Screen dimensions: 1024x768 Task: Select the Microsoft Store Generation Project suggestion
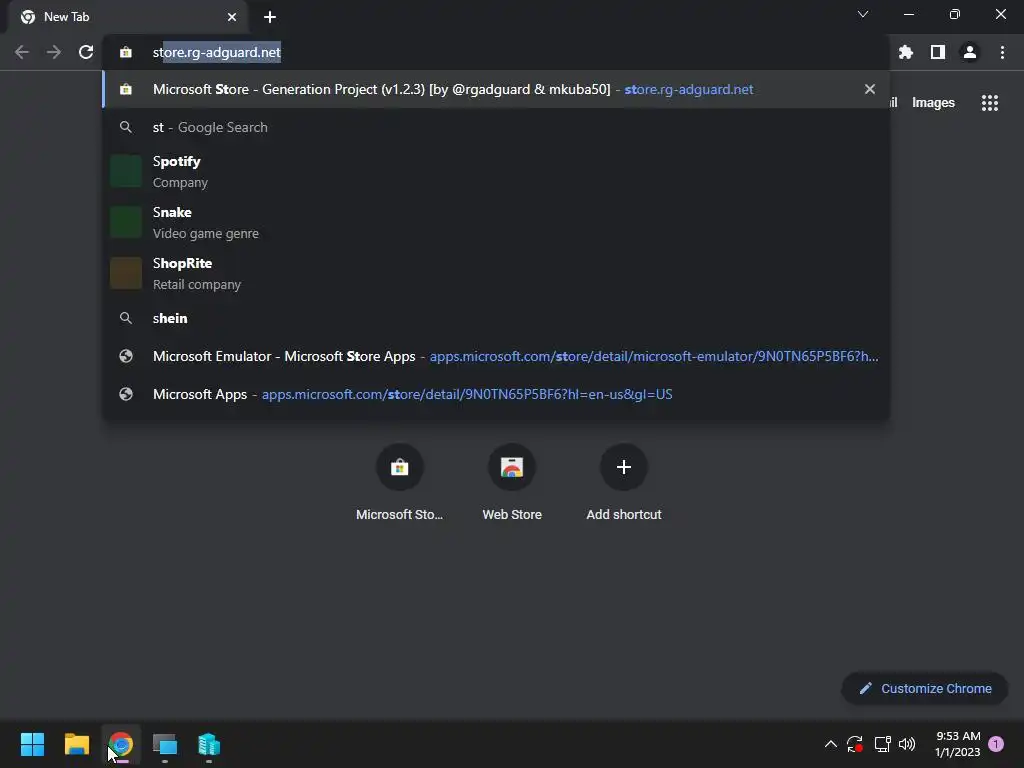496,89
